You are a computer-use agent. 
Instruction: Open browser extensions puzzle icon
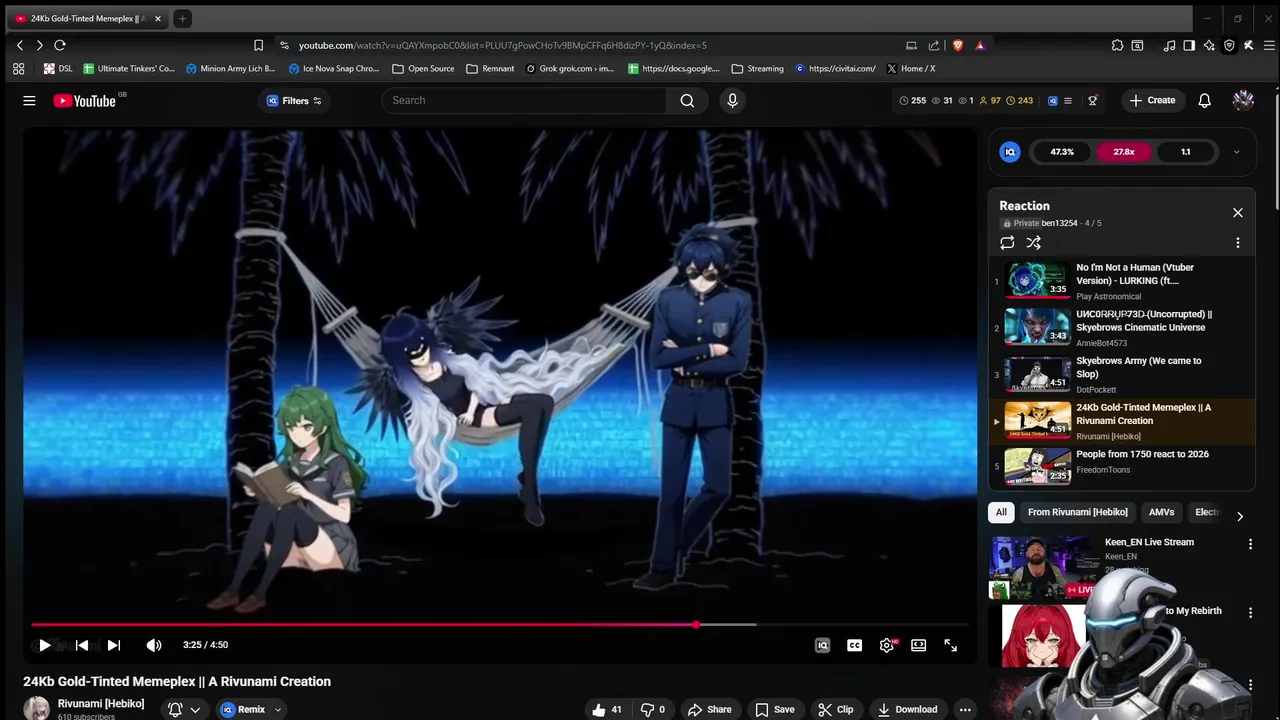1117,45
